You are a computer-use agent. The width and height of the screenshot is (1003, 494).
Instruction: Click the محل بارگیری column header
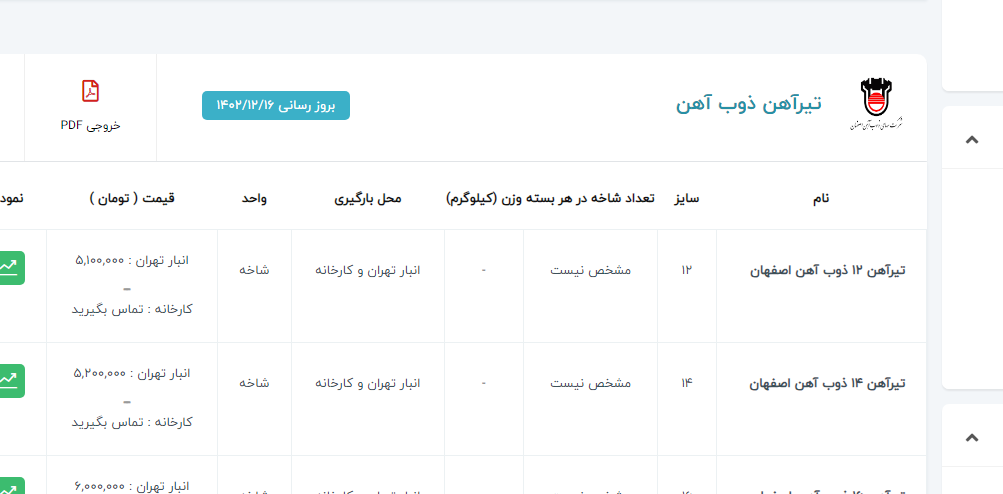pos(367,198)
